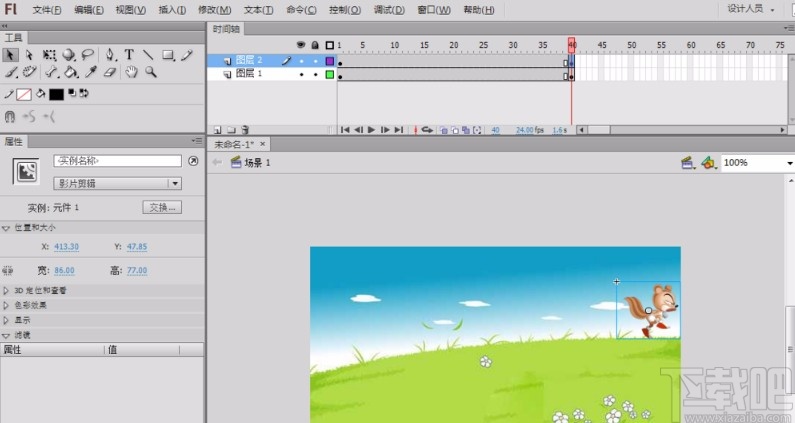Select the Free Transform tool
The height and width of the screenshot is (423, 795).
(49, 55)
